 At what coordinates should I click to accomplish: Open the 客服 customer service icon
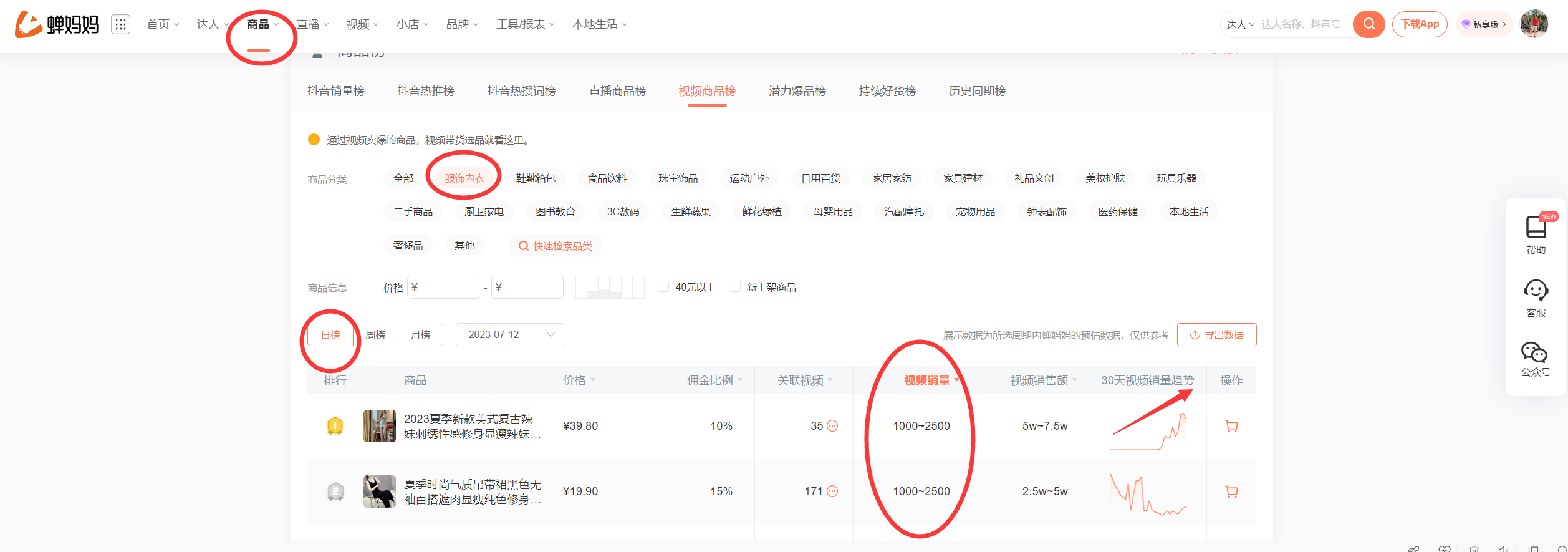1536,298
